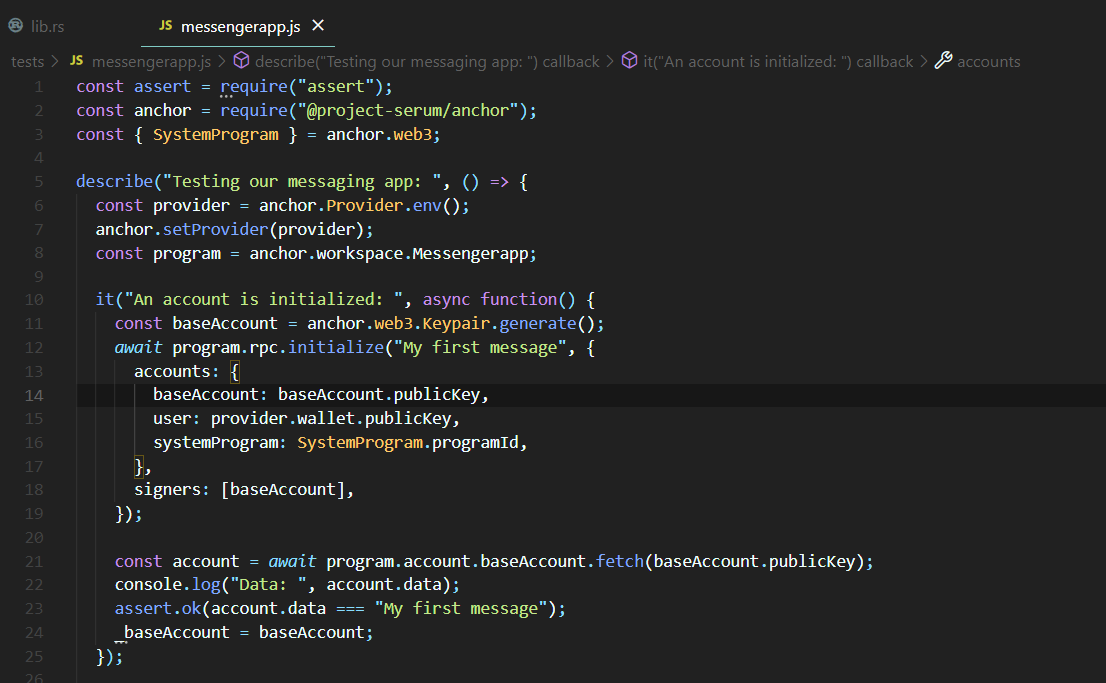The width and height of the screenshot is (1106, 683).
Task: Close the messengerapp.js tab
Action: [x=318, y=25]
